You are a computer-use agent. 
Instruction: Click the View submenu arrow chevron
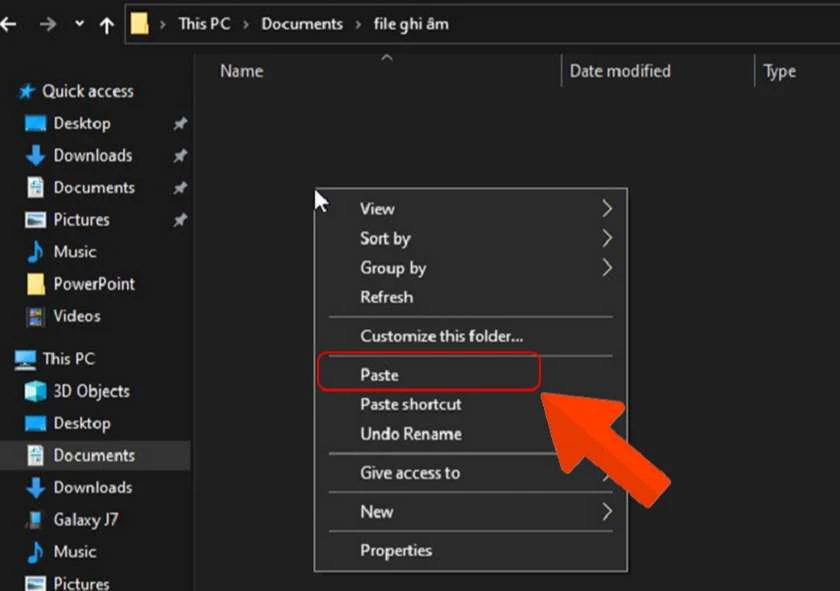coord(606,208)
